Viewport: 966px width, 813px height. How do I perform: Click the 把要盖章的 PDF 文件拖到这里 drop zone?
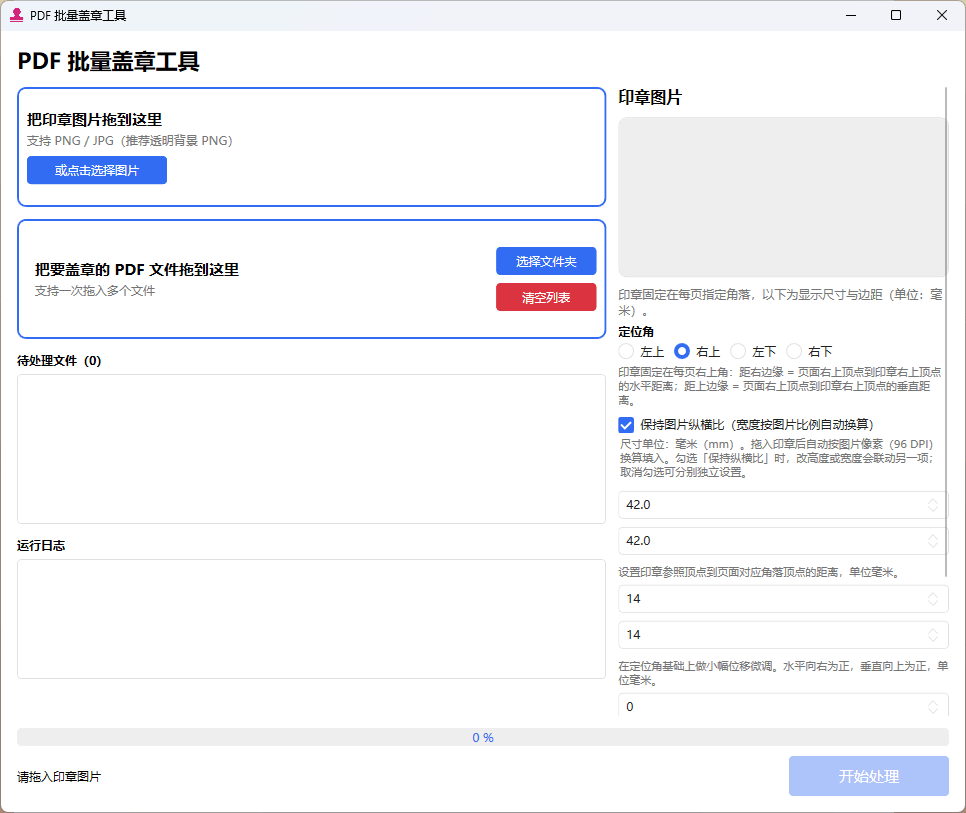click(x=312, y=279)
